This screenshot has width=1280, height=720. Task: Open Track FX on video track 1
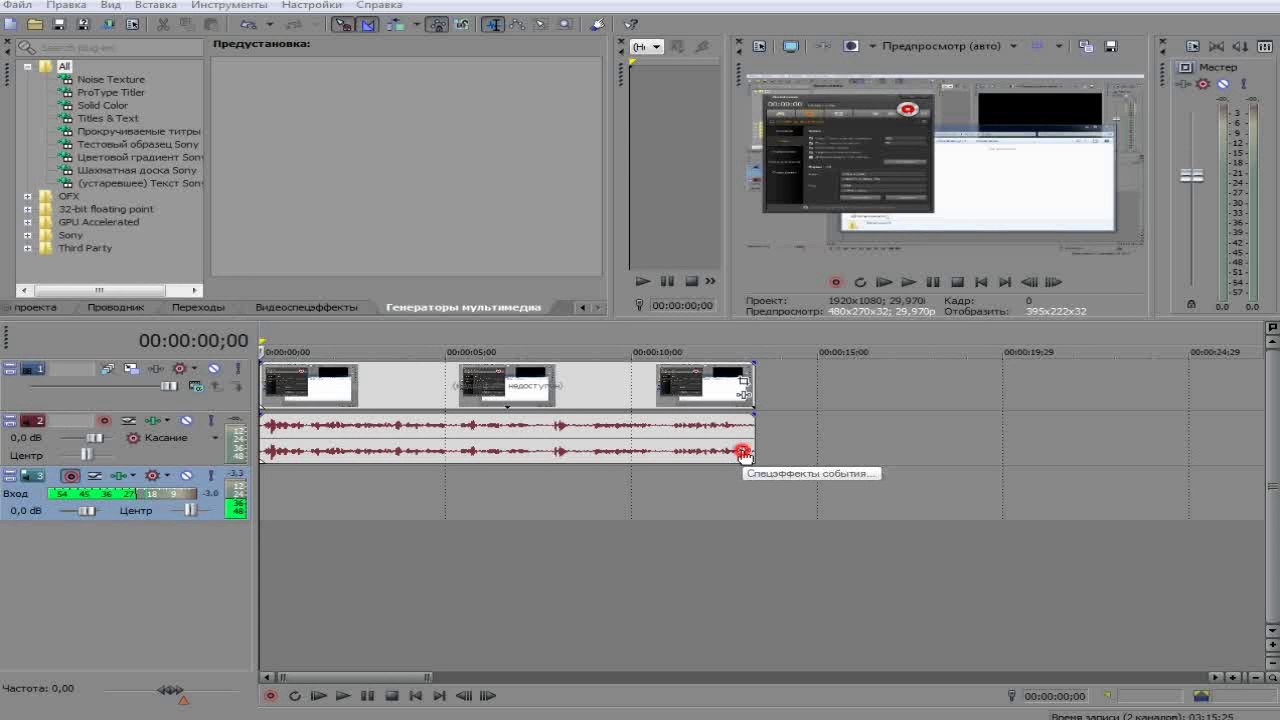click(x=156, y=368)
